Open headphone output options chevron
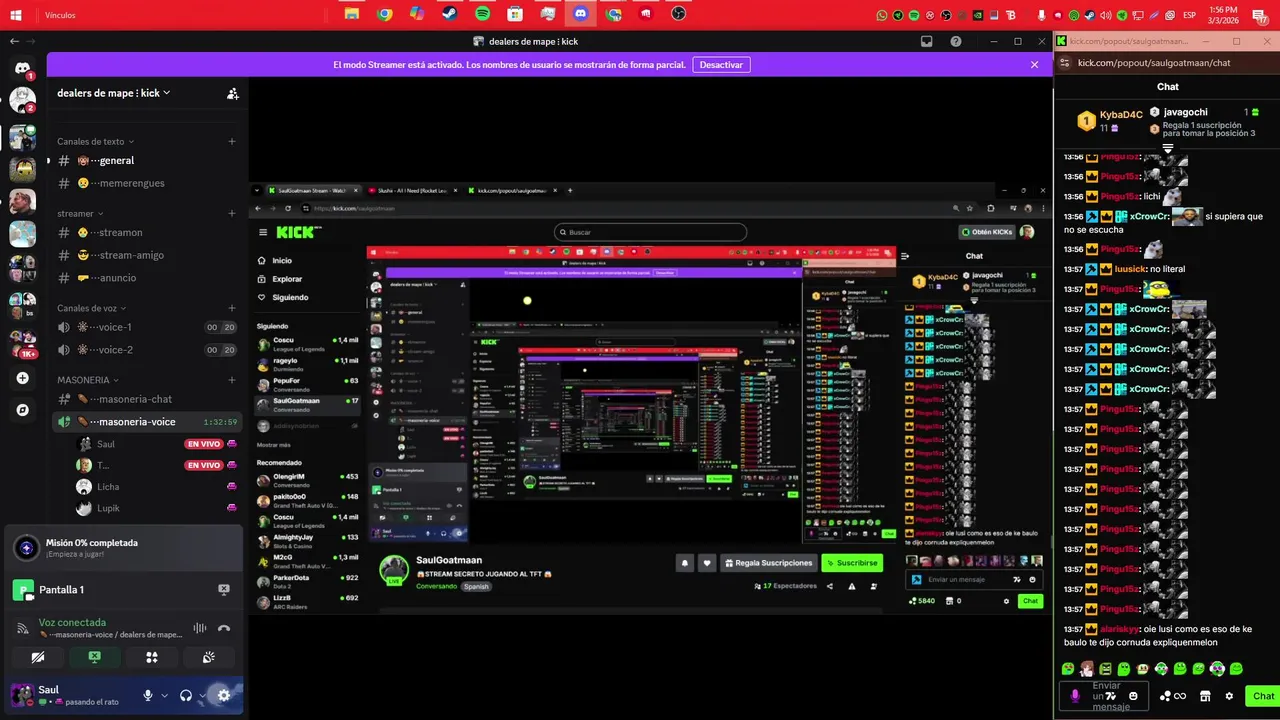Image resolution: width=1280 pixels, height=720 pixels. point(202,695)
